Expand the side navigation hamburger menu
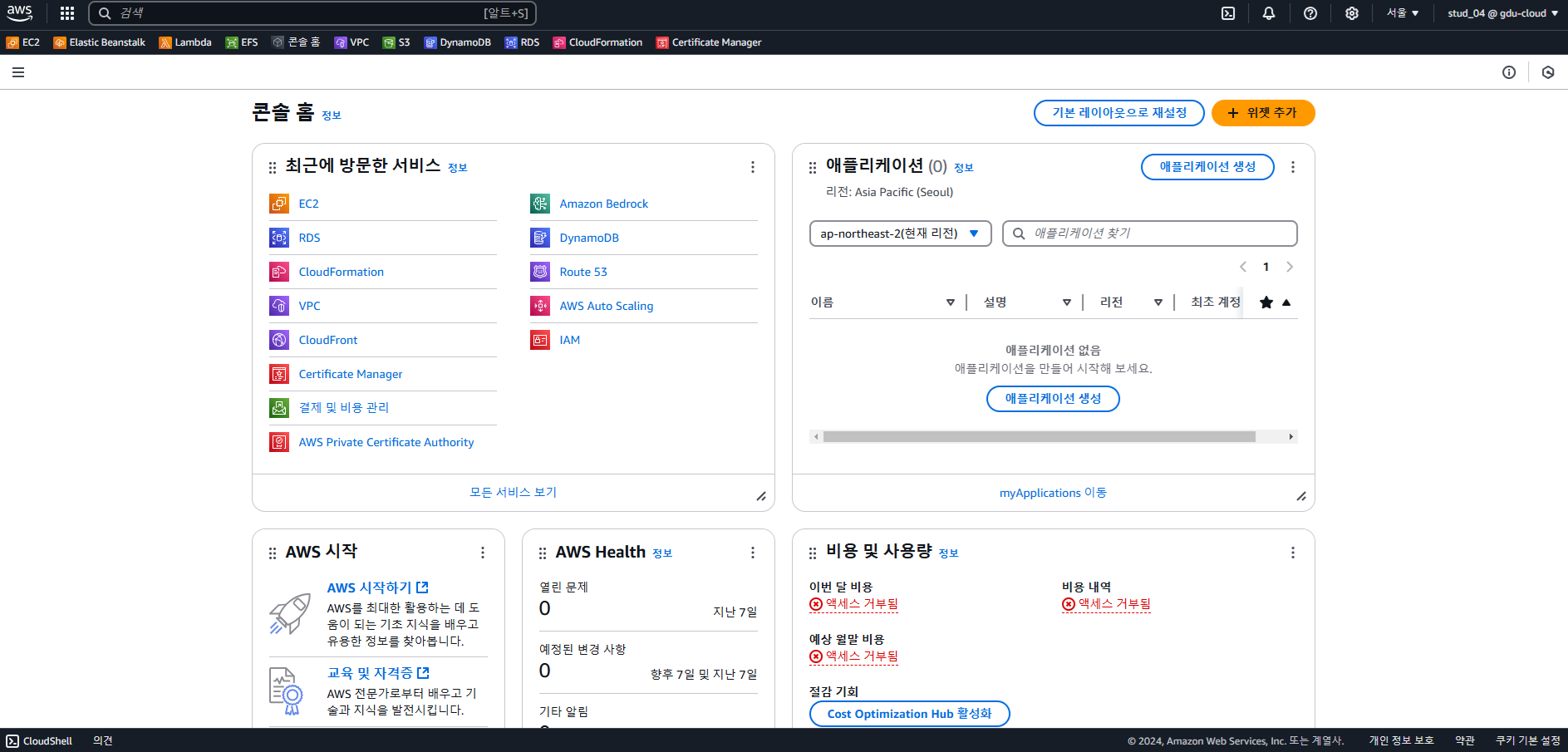This screenshot has width=1568, height=752. (18, 72)
